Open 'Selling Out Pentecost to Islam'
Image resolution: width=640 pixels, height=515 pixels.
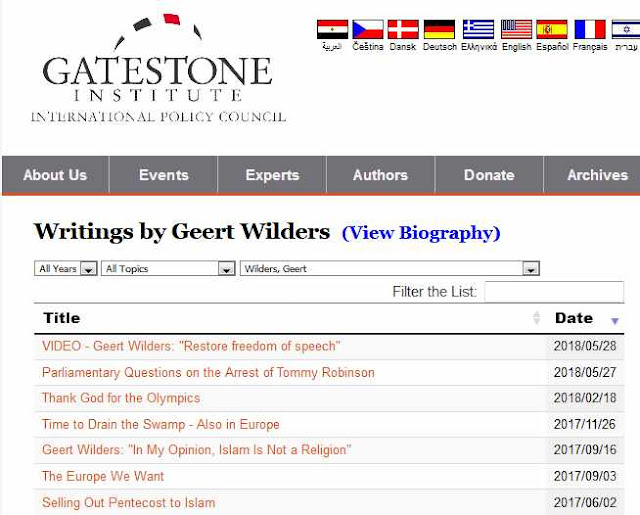pos(129,502)
